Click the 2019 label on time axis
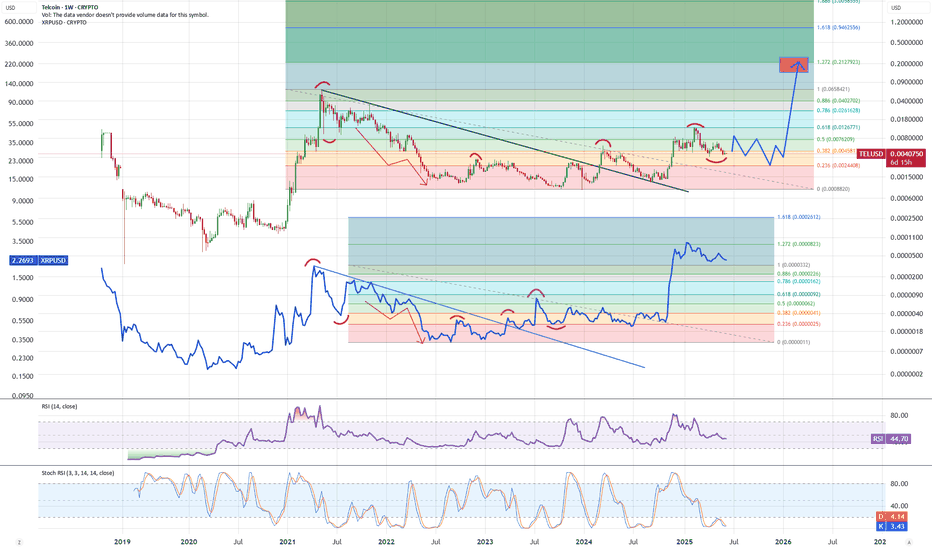 (x=122, y=541)
